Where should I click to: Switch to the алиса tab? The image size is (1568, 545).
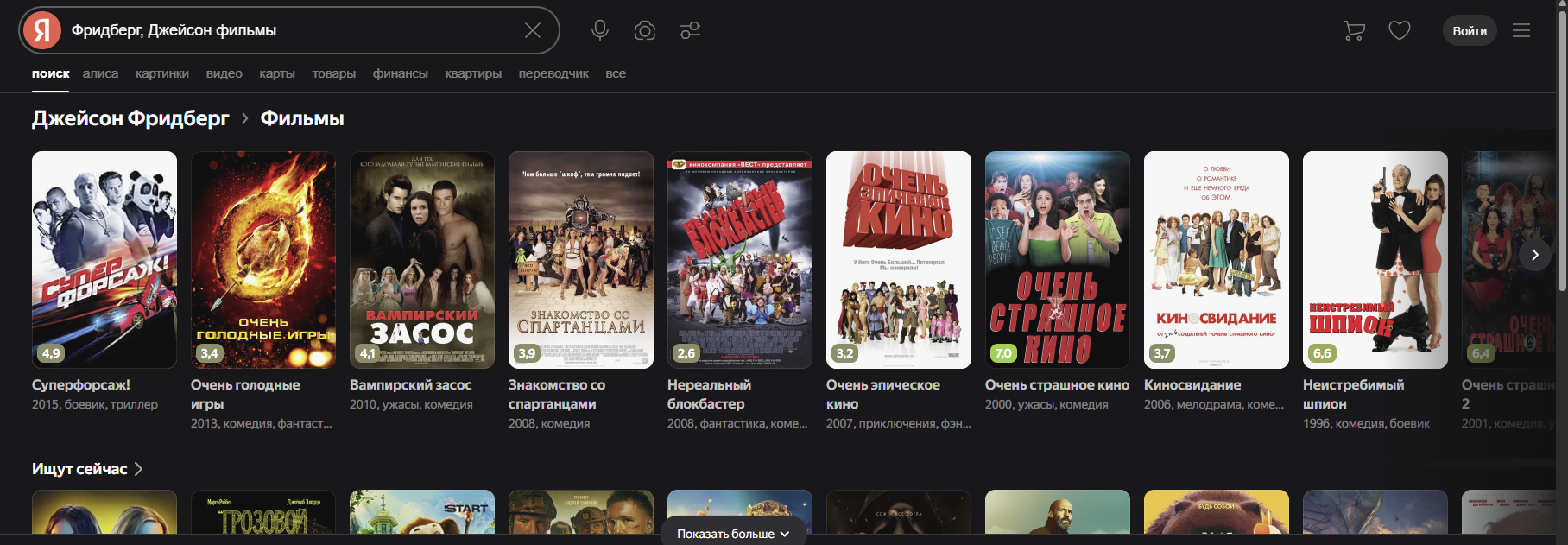click(100, 73)
